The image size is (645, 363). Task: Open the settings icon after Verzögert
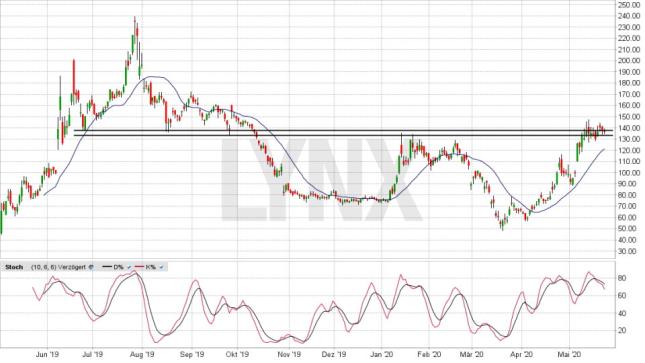pos(91,267)
